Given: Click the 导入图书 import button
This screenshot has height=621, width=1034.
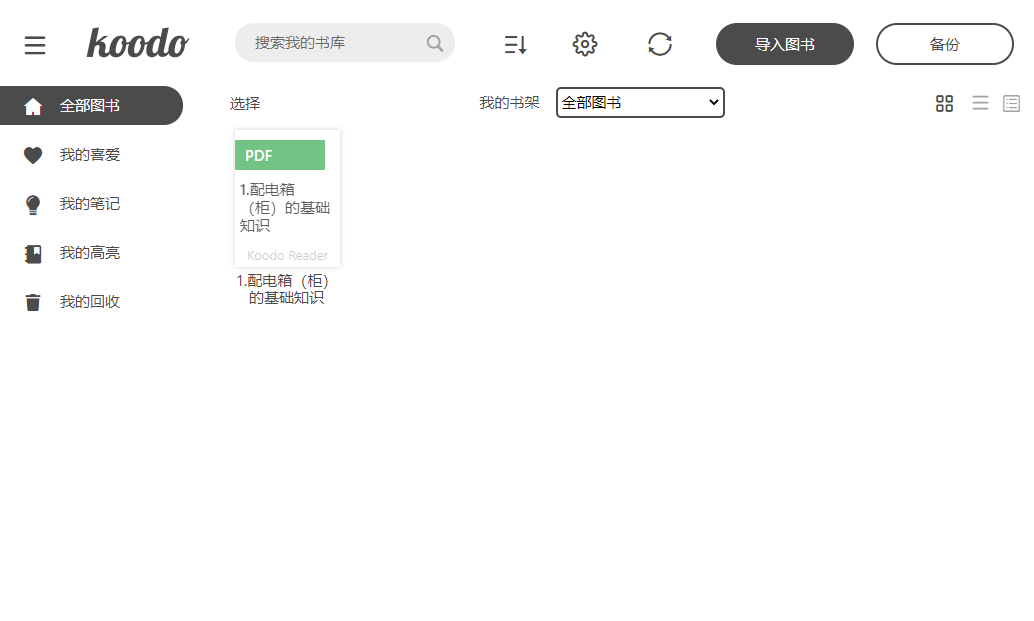Looking at the screenshot, I should pos(785,44).
